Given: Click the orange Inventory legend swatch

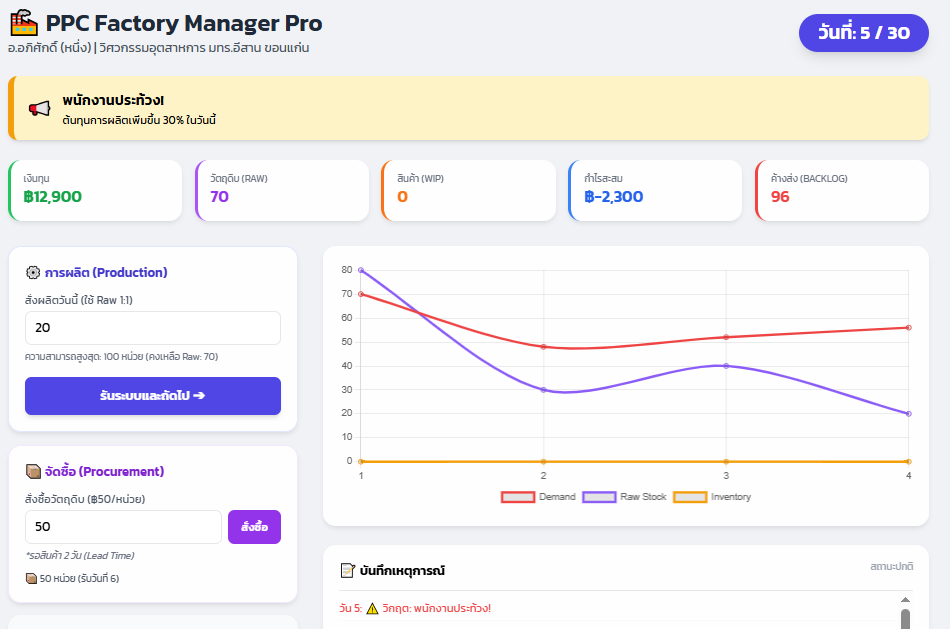Looking at the screenshot, I should click(690, 497).
